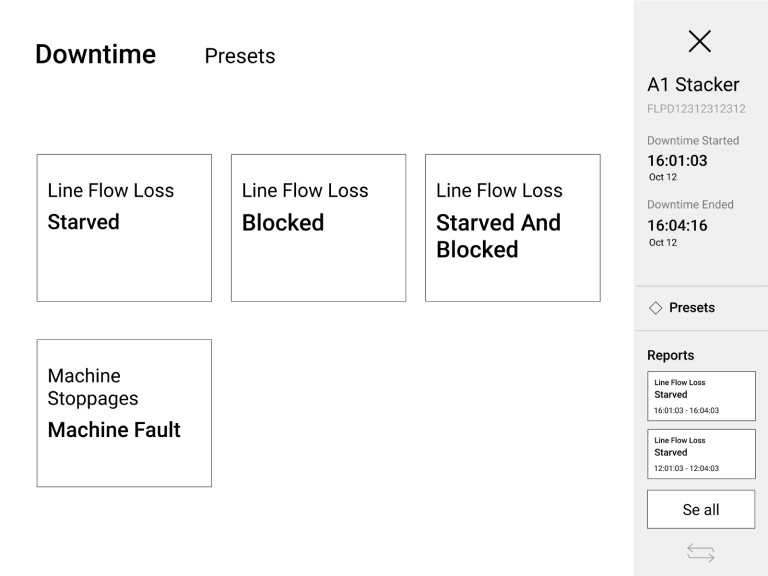This screenshot has height=576, width=768.
Task: Click Downtime Started time 16:01:03
Action: click(679, 160)
